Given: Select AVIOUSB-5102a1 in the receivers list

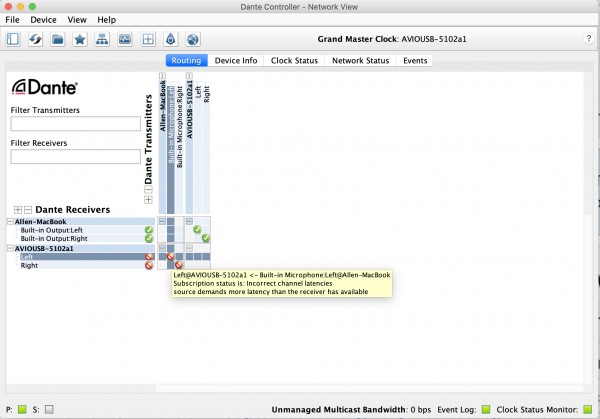Looking at the screenshot, I should pyautogui.click(x=44, y=248).
